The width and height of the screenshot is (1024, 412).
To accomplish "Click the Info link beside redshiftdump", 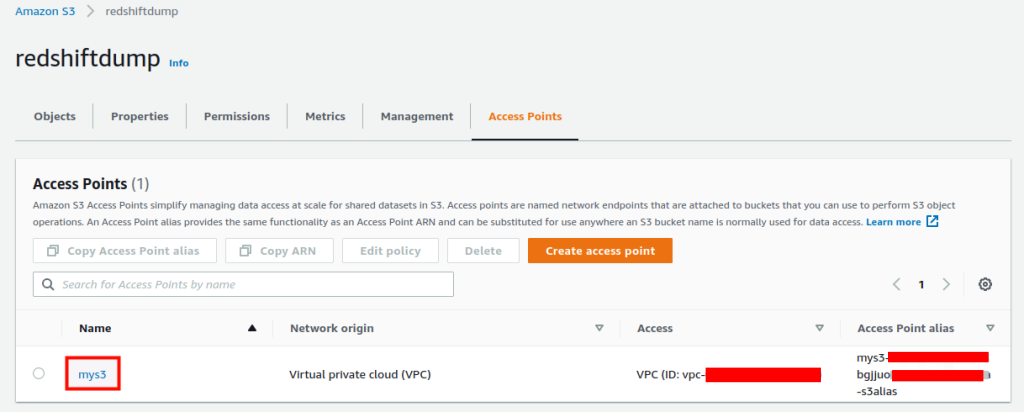I will pos(178,63).
